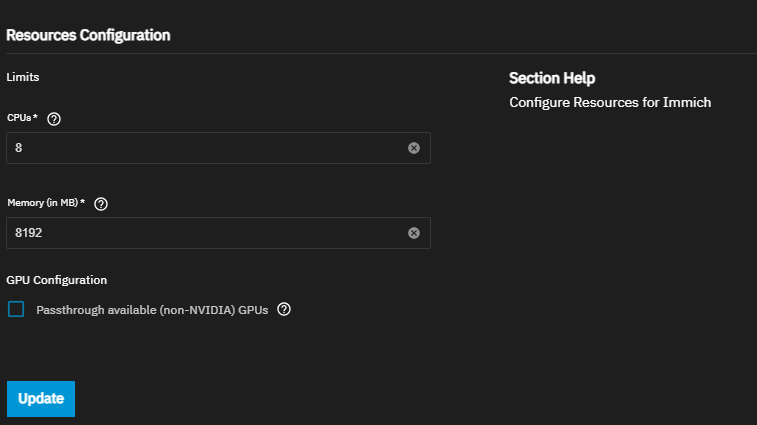The image size is (757, 425).
Task: Click the Section Help heading
Action: pos(552,78)
